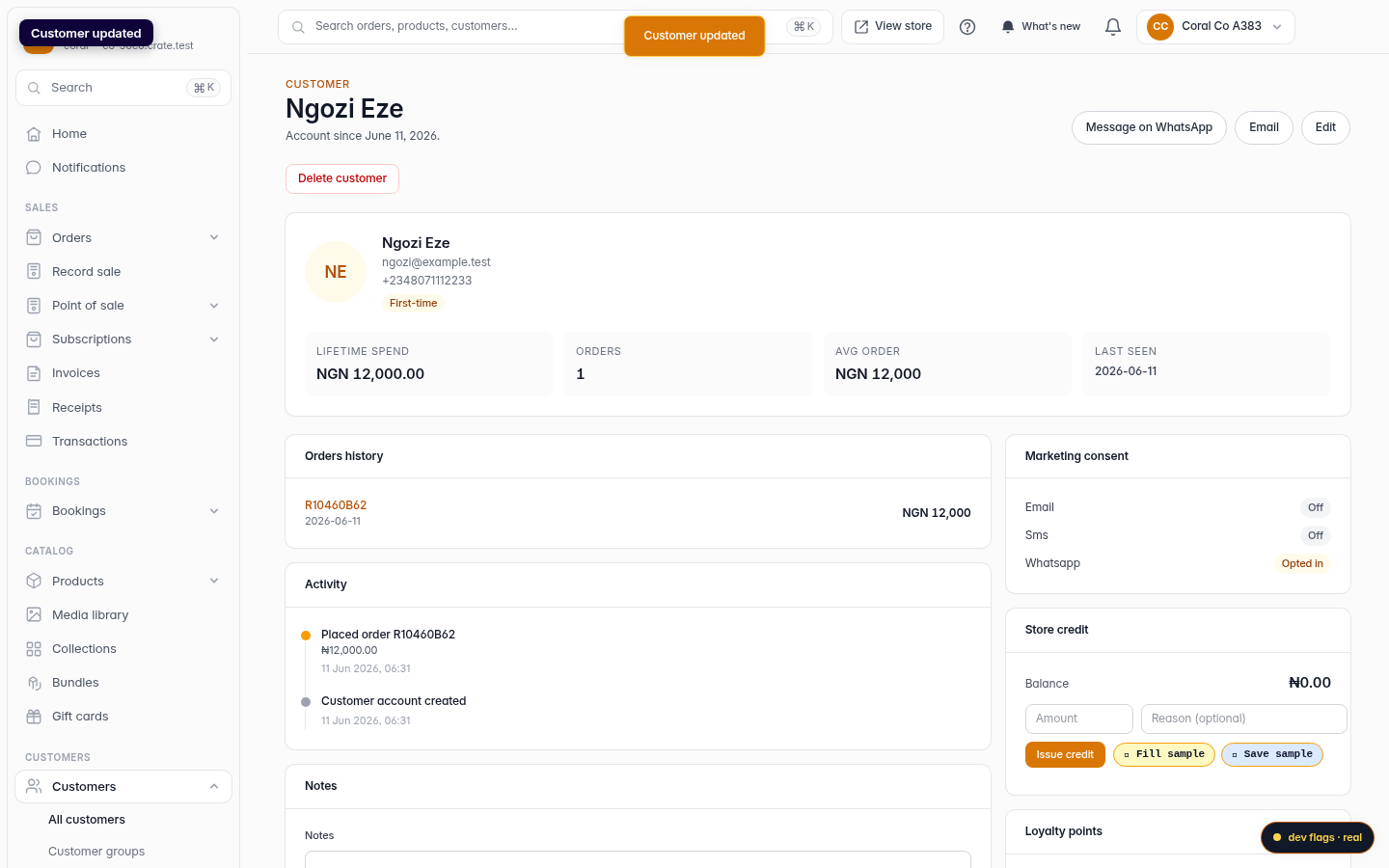Click the magnifier icon in top search
The height and width of the screenshot is (868, 1389).
pos(298,27)
